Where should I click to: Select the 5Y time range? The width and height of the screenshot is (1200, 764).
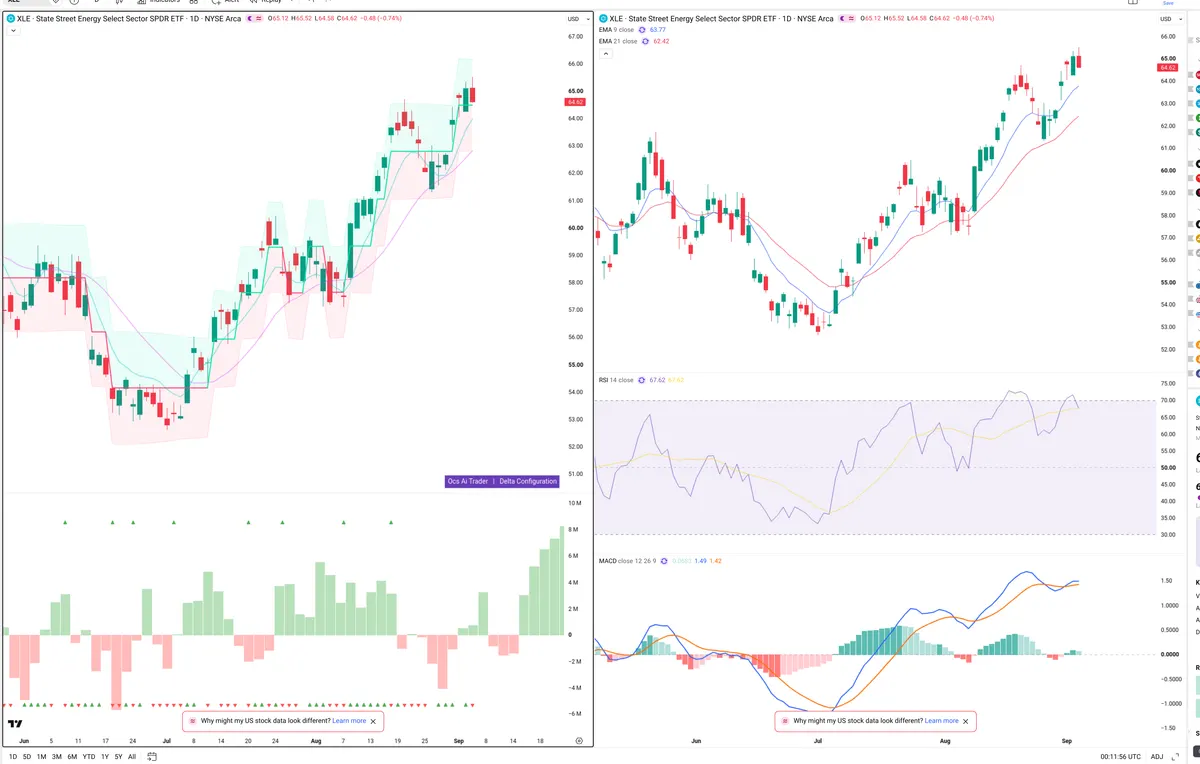pos(118,756)
